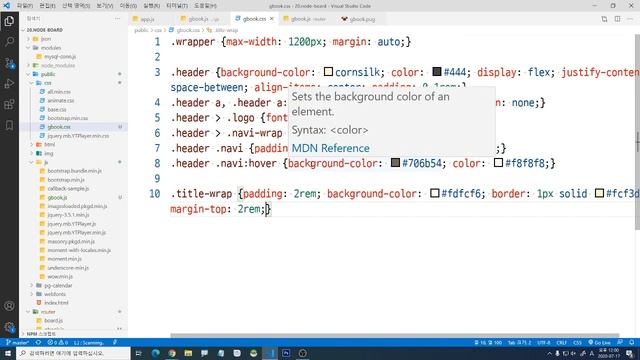Open the editor more actions ellipsis
Image resolution: width=640 pixels, height=360 pixels.
[x=630, y=19]
